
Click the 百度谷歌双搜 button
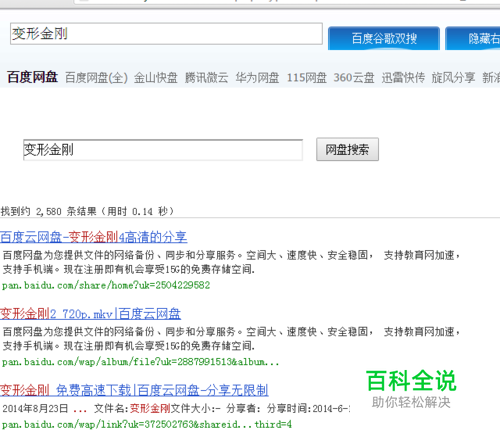(x=384, y=38)
